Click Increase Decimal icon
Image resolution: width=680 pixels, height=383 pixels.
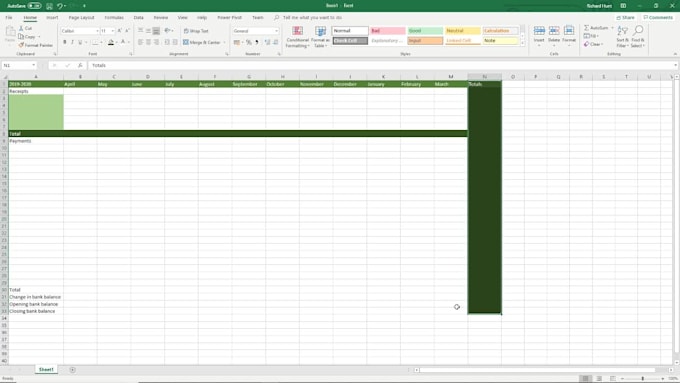pyautogui.click(x=267, y=42)
